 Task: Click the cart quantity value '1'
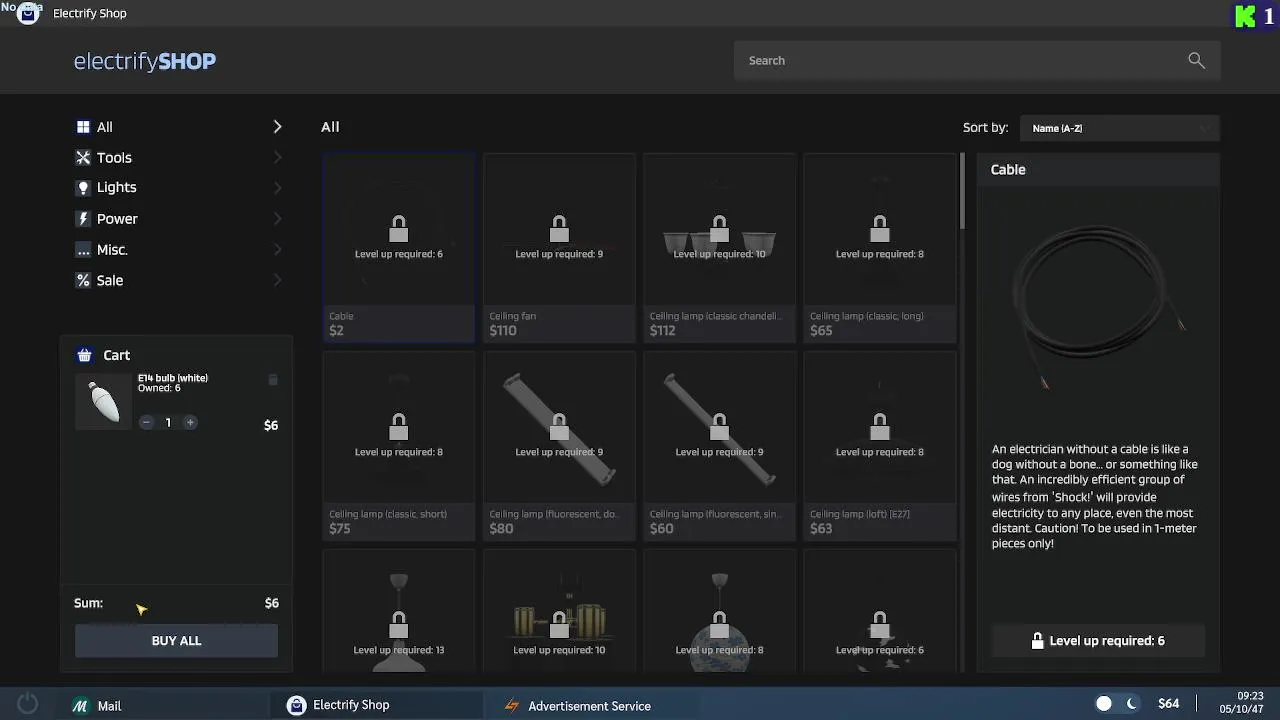(x=168, y=422)
